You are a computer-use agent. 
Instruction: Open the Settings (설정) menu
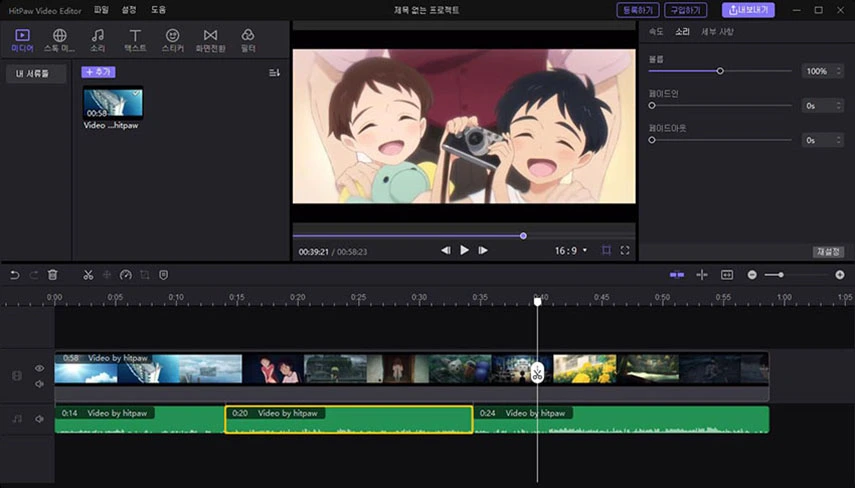(129, 10)
